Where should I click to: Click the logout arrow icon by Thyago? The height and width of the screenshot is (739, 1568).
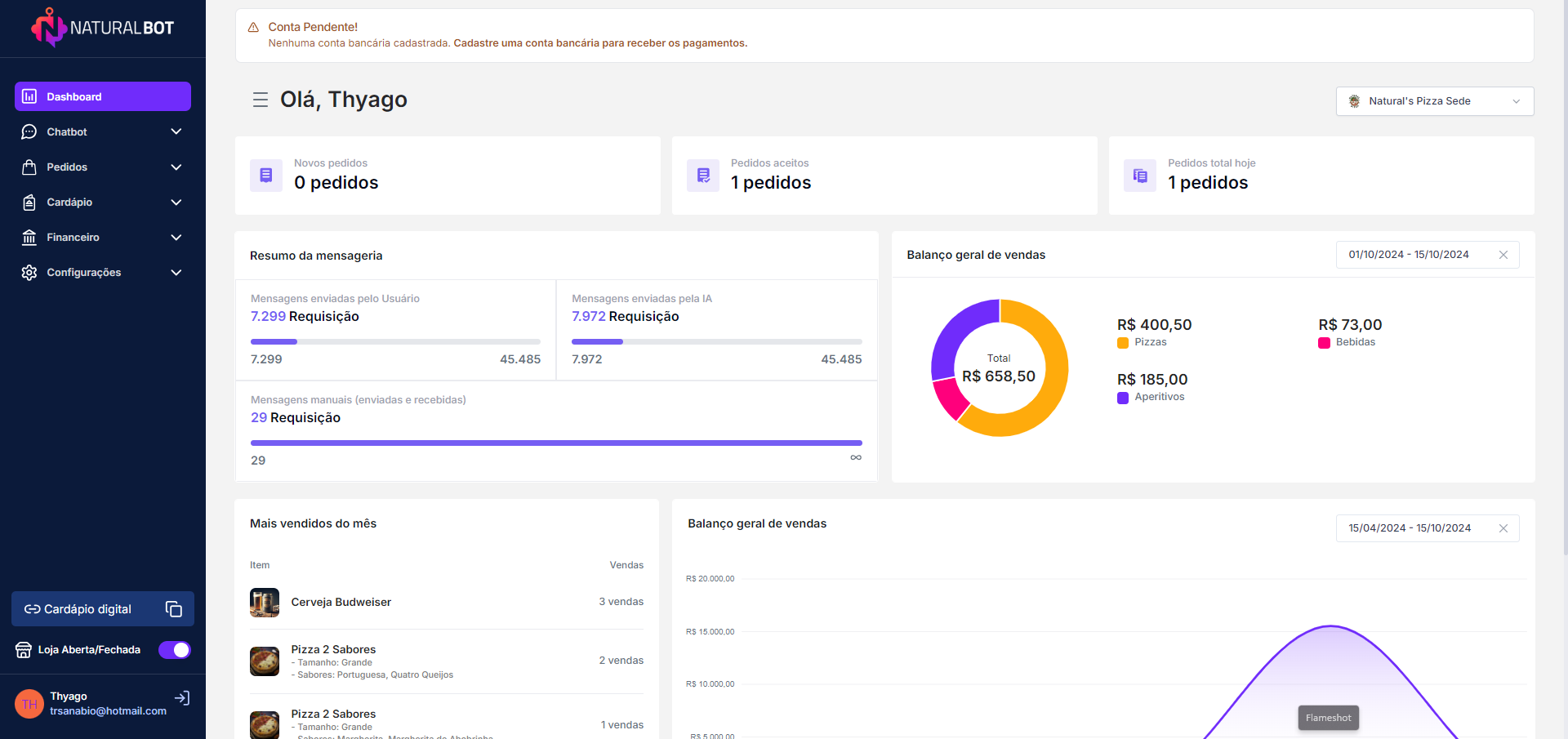tap(182, 698)
